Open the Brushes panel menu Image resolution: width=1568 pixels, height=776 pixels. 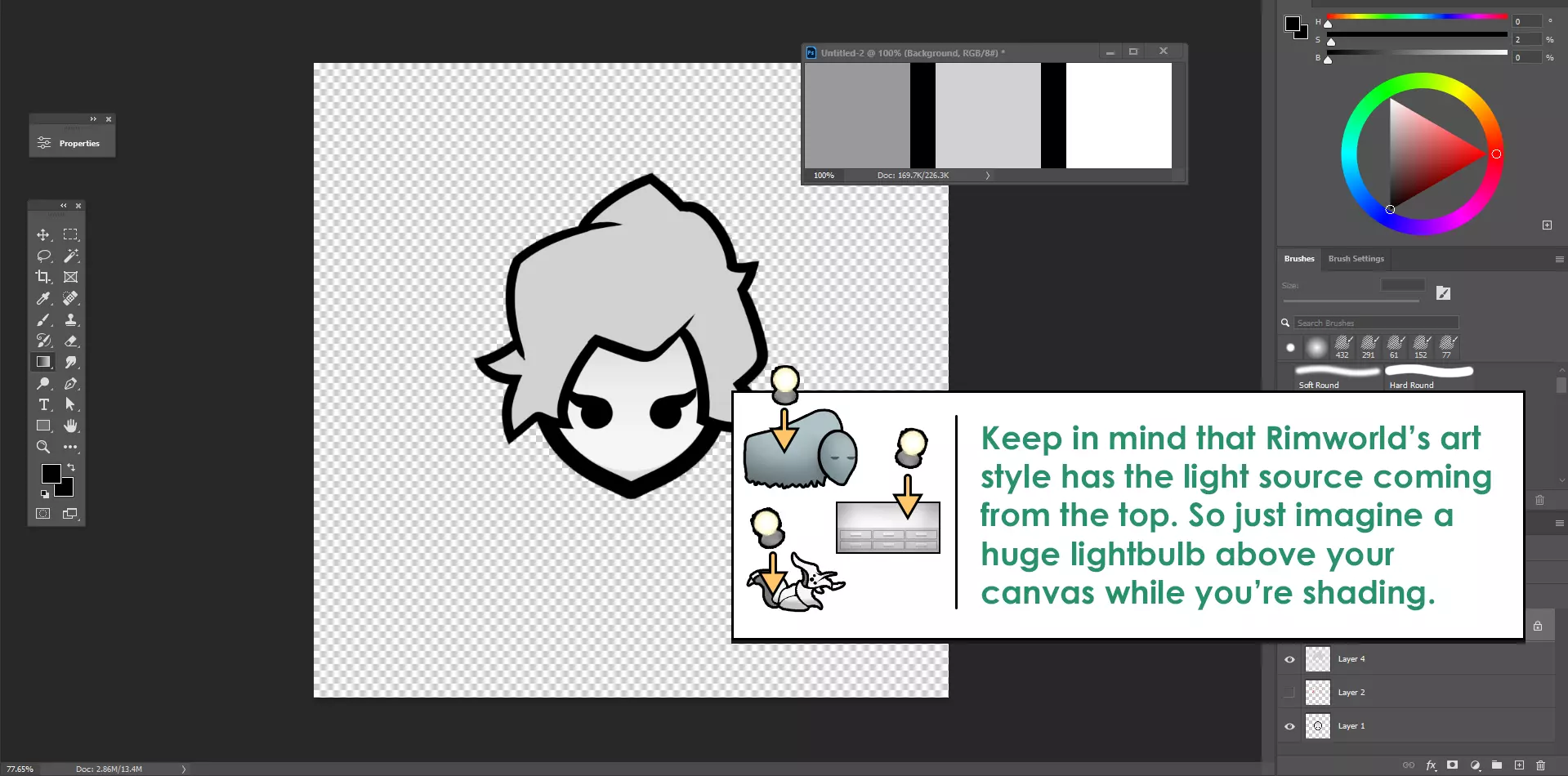click(x=1559, y=259)
